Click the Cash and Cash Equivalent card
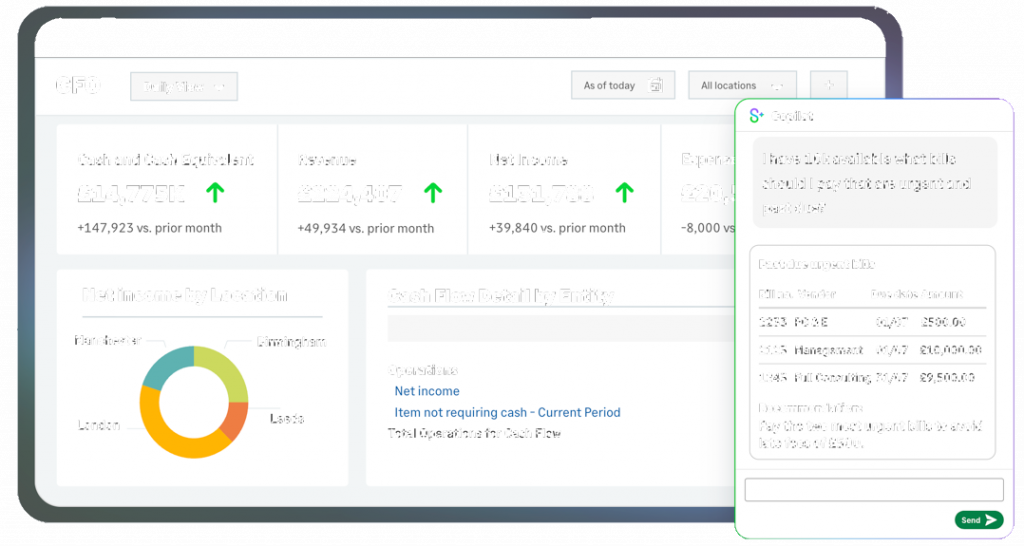The width and height of the screenshot is (1024, 546). [x=166, y=190]
